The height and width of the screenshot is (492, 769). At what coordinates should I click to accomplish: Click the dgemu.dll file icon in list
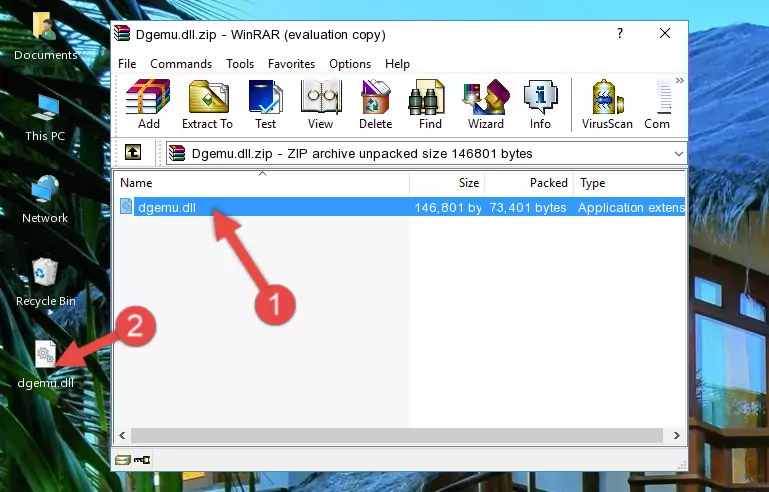126,207
